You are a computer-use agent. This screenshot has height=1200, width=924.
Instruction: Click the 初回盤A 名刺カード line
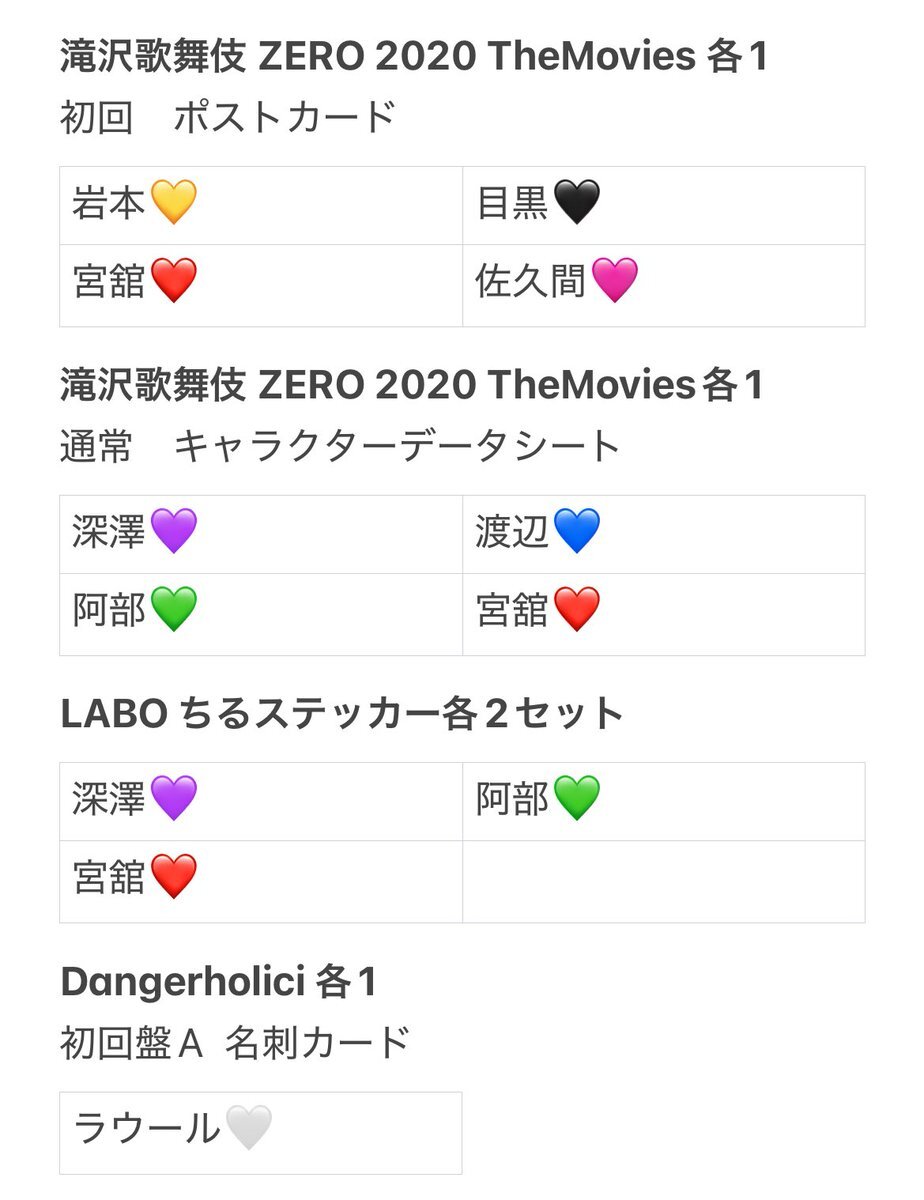click(x=235, y=1044)
